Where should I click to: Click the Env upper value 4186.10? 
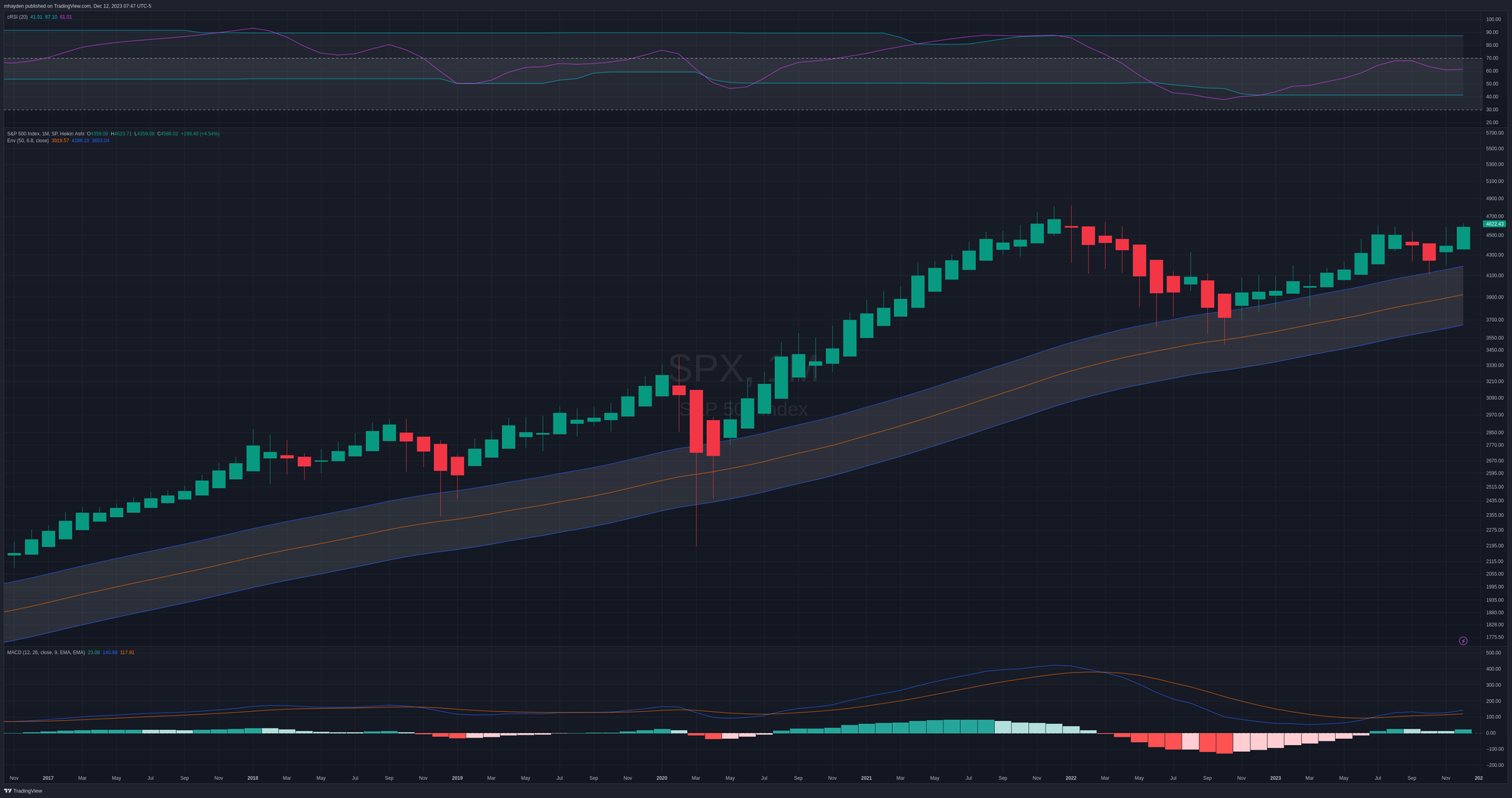[80, 141]
